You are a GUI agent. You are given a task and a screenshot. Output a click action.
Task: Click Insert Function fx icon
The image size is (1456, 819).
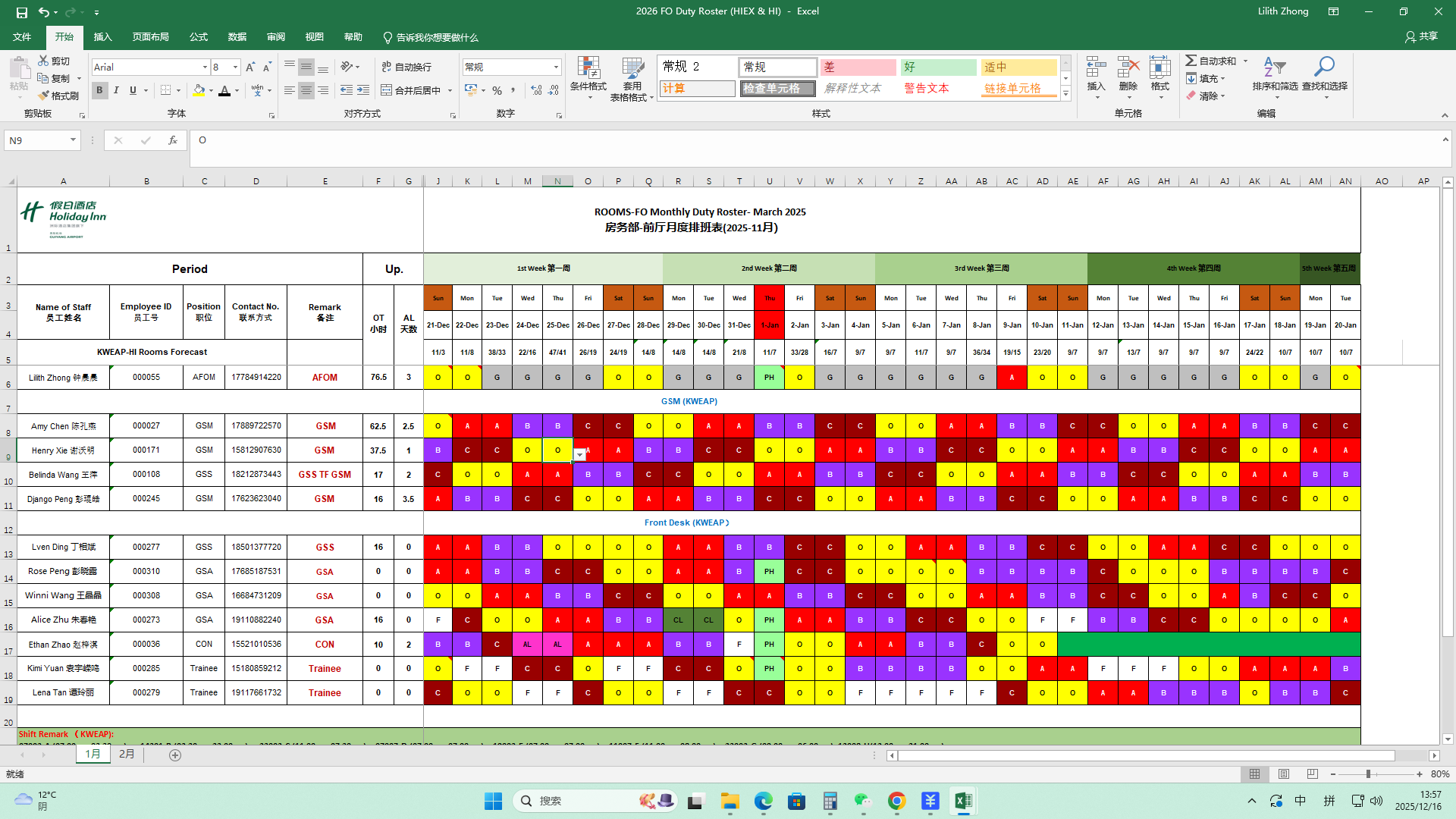click(173, 140)
